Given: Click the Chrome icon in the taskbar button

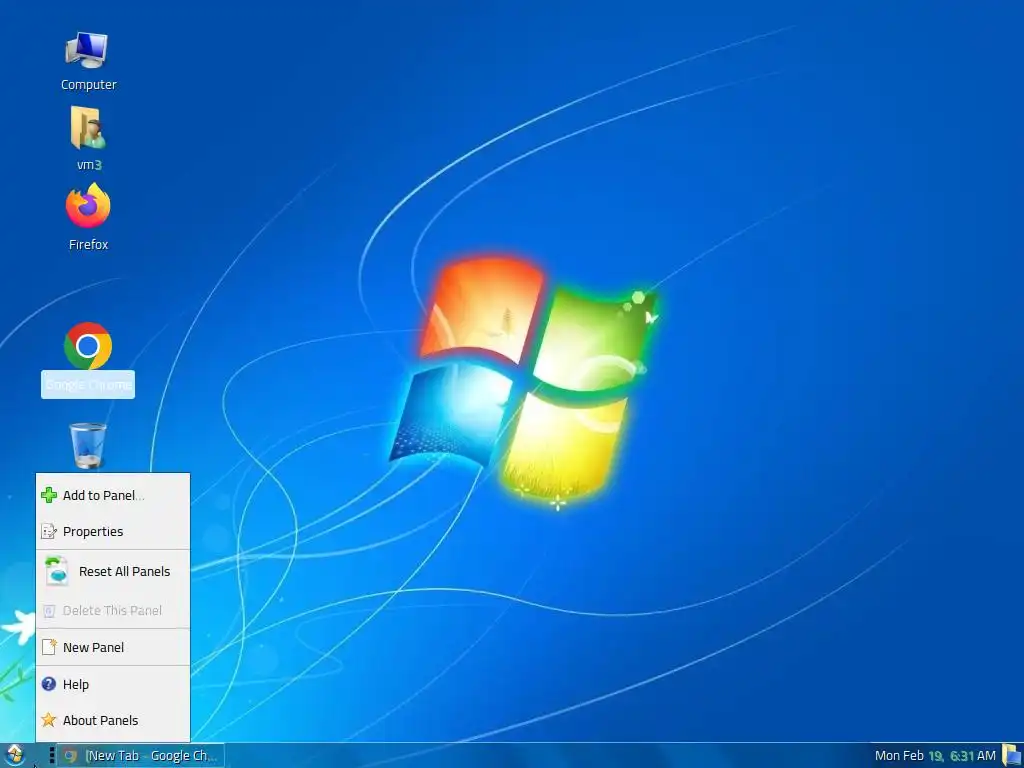Looking at the screenshot, I should pyautogui.click(x=70, y=756).
